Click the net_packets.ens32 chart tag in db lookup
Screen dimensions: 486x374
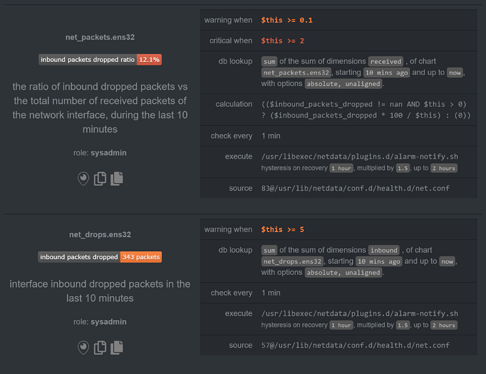296,73
